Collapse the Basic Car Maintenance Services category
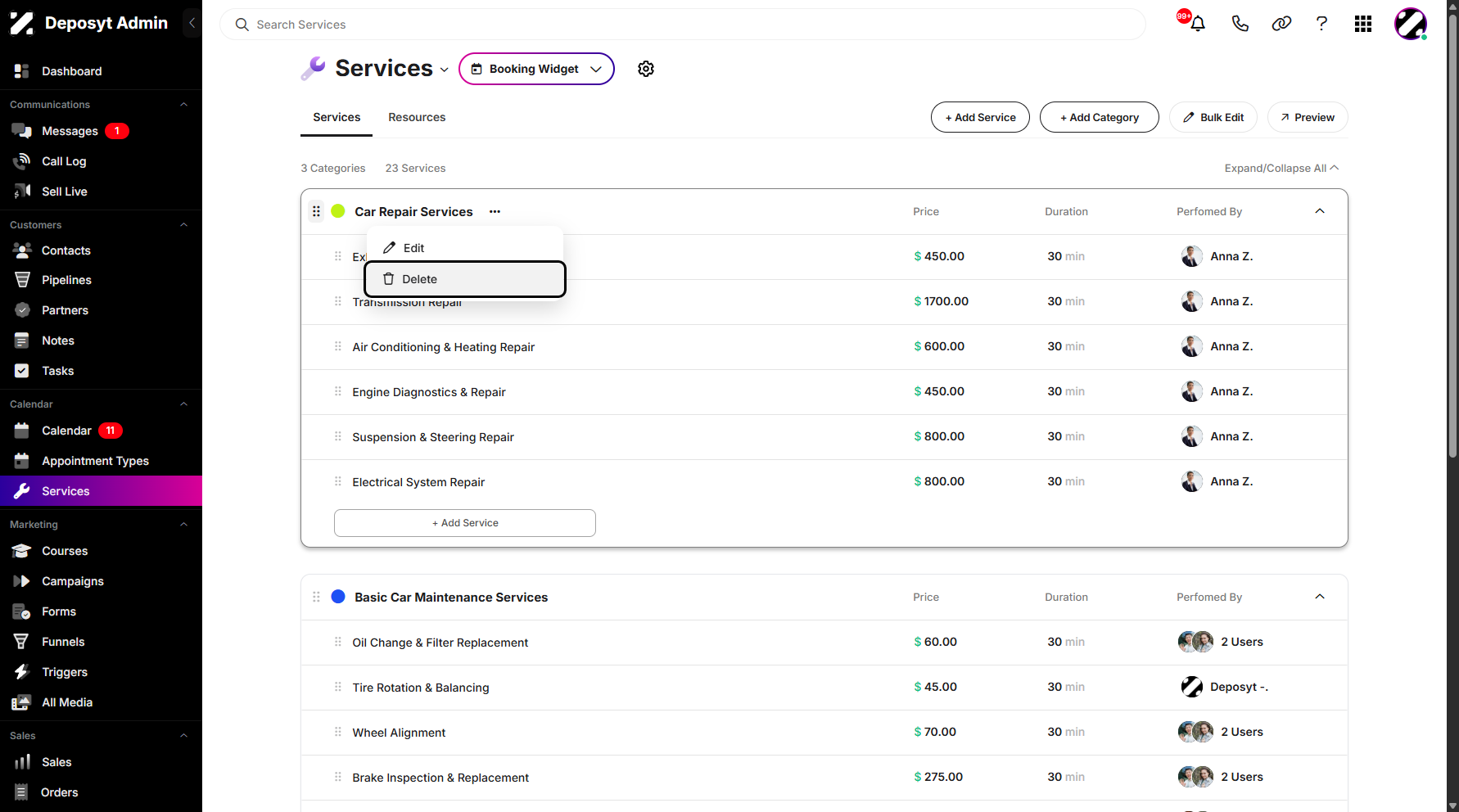Viewport: 1459px width, 812px height. pos(1320,597)
